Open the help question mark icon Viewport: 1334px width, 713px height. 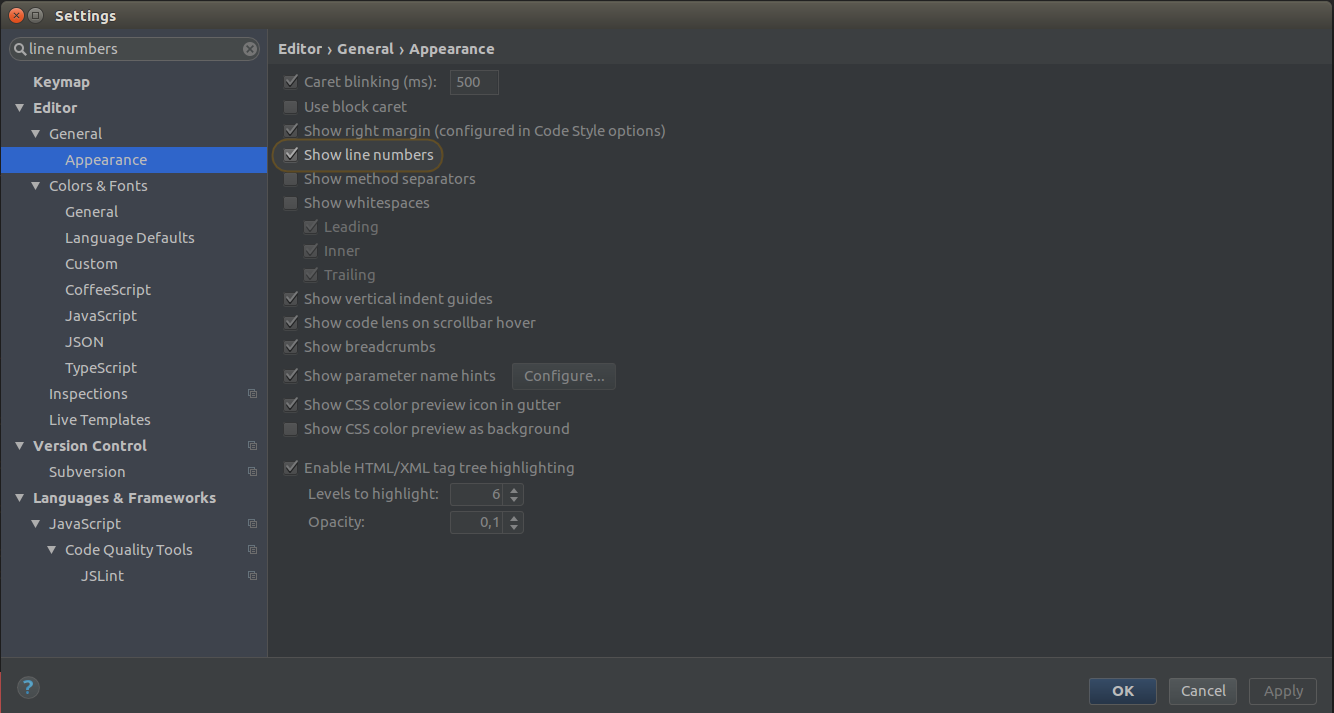[28, 687]
